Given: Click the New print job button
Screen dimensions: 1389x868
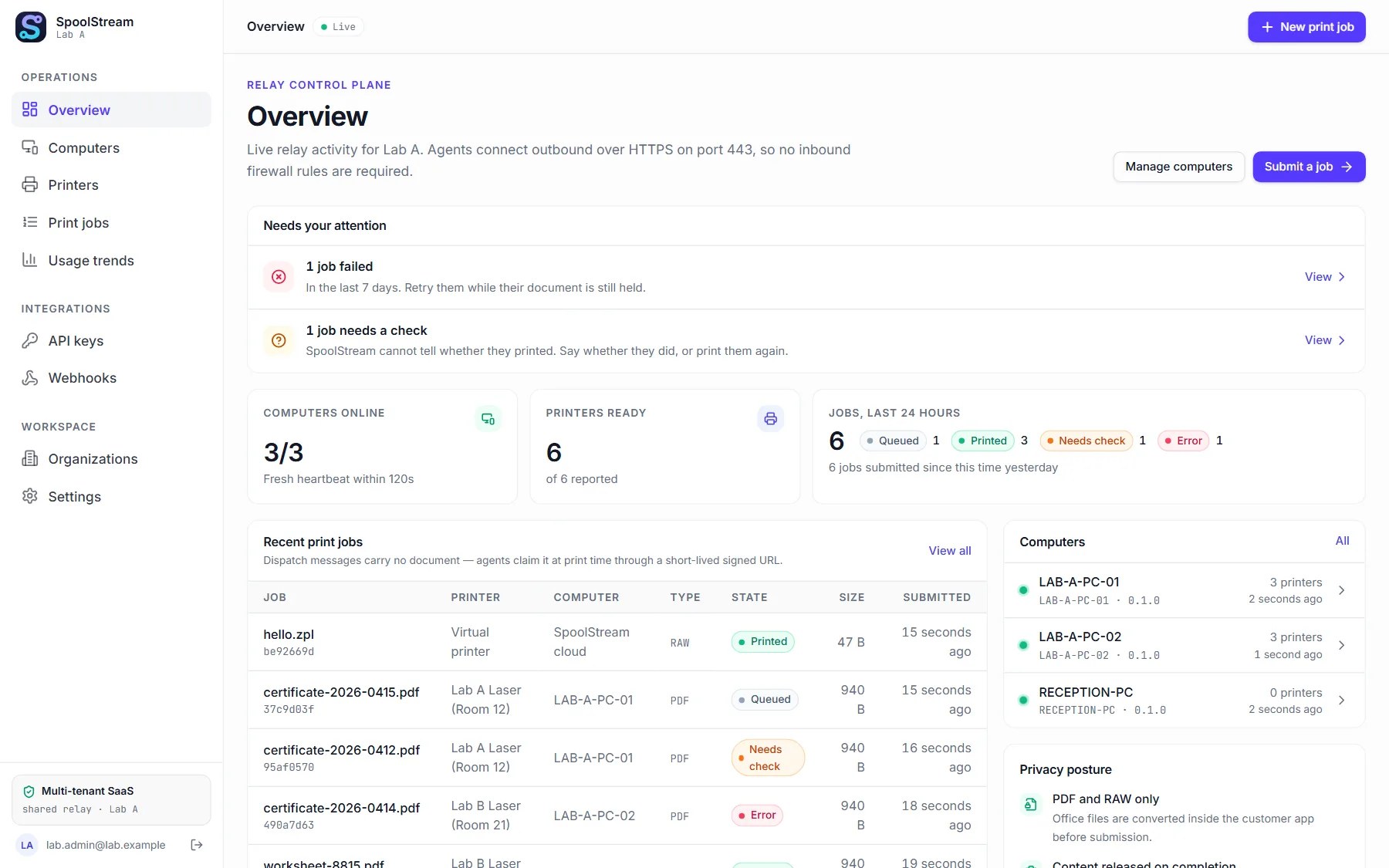Looking at the screenshot, I should coord(1306,27).
